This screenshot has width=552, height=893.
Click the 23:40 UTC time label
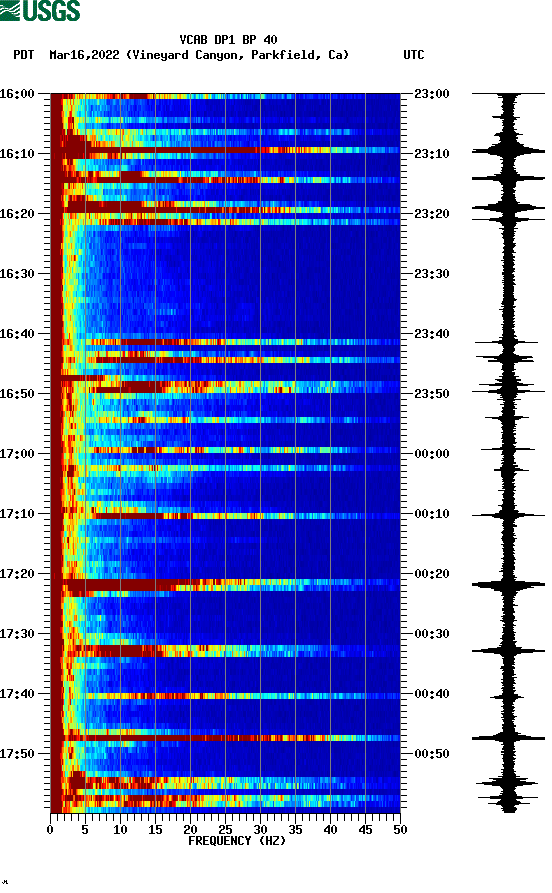tap(432, 334)
